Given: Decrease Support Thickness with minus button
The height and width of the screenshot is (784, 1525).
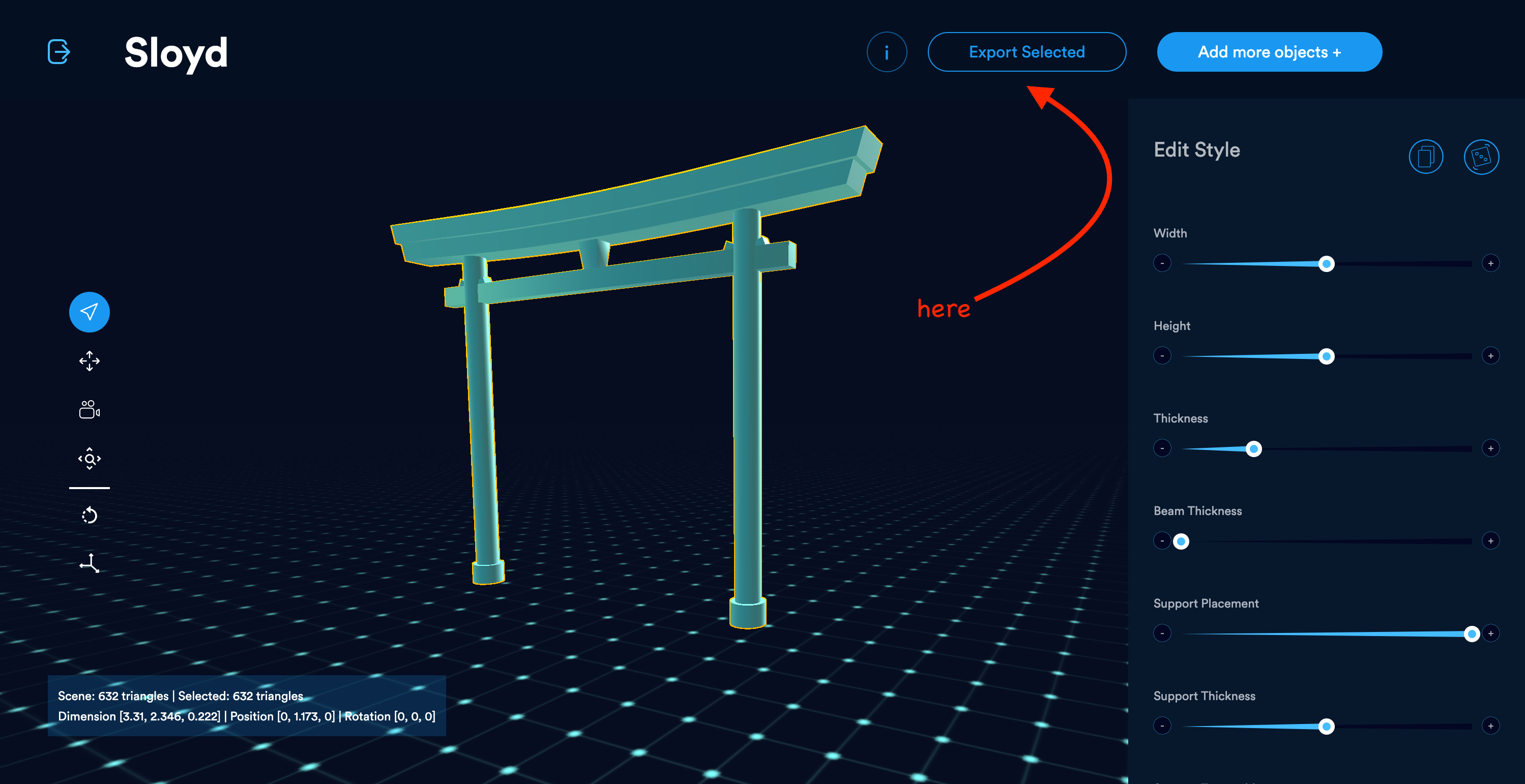Looking at the screenshot, I should [1162, 726].
